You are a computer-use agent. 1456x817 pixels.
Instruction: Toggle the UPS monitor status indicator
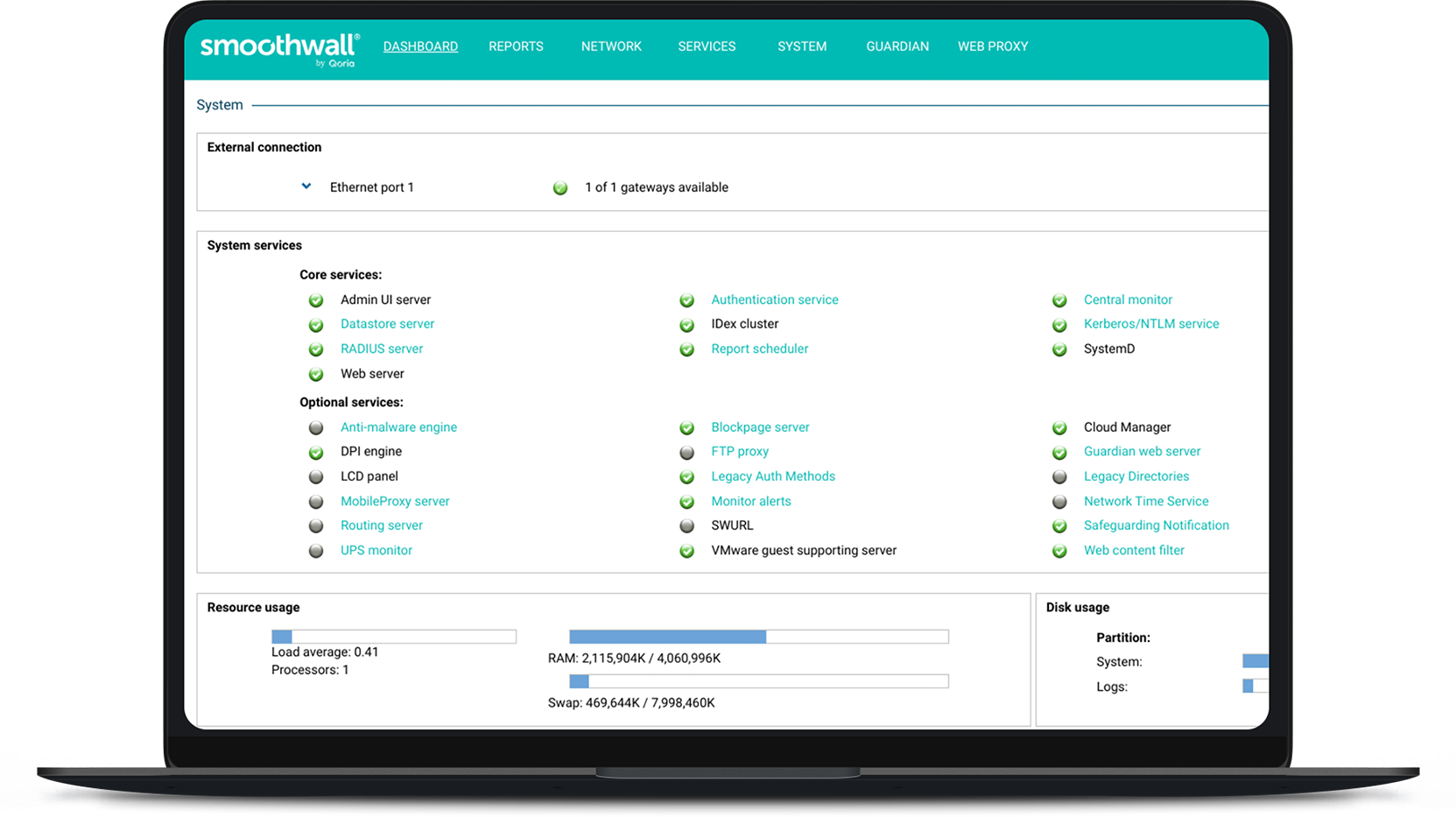(315, 551)
